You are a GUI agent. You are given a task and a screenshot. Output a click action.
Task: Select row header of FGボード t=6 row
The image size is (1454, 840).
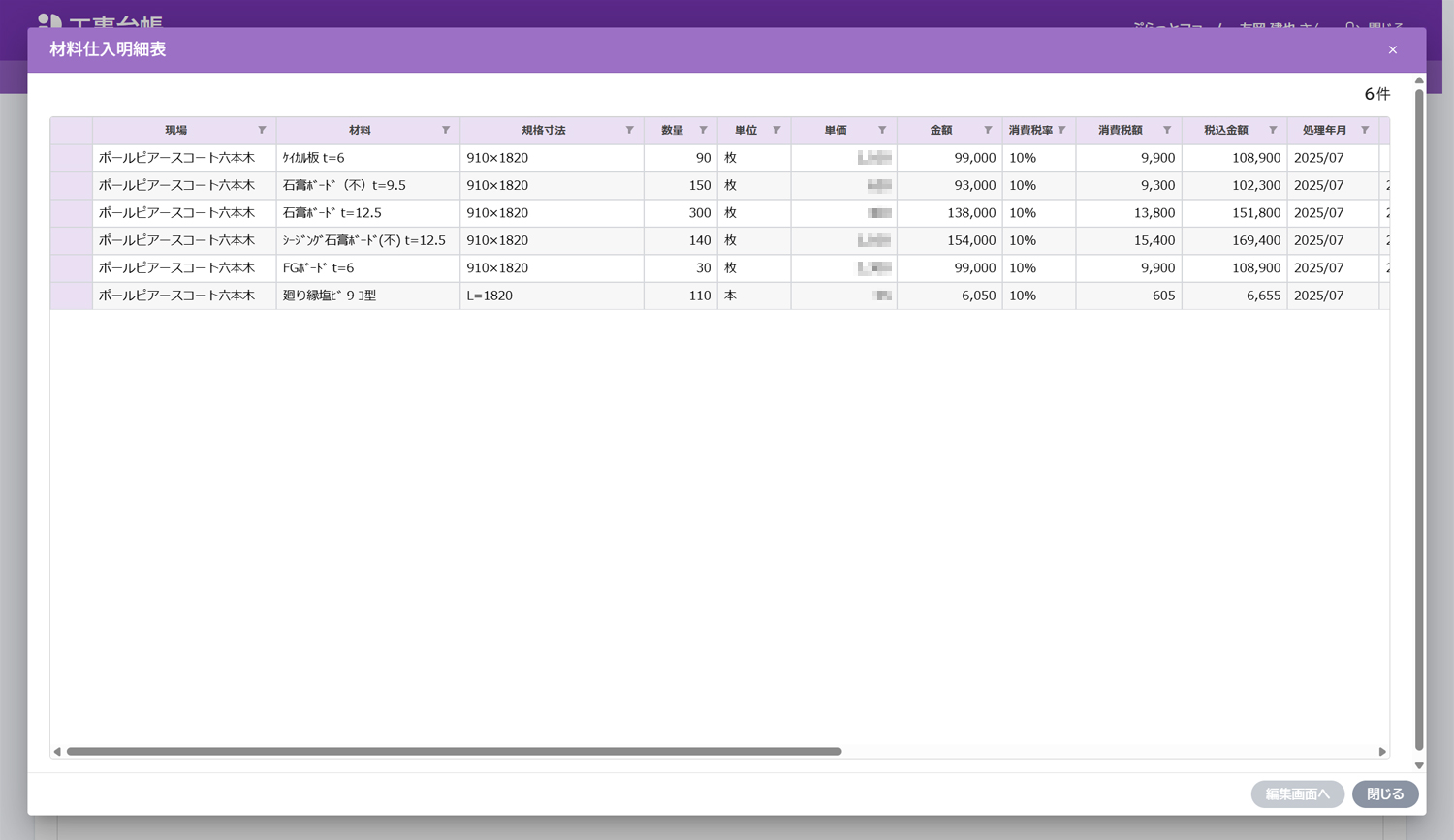pyautogui.click(x=71, y=268)
